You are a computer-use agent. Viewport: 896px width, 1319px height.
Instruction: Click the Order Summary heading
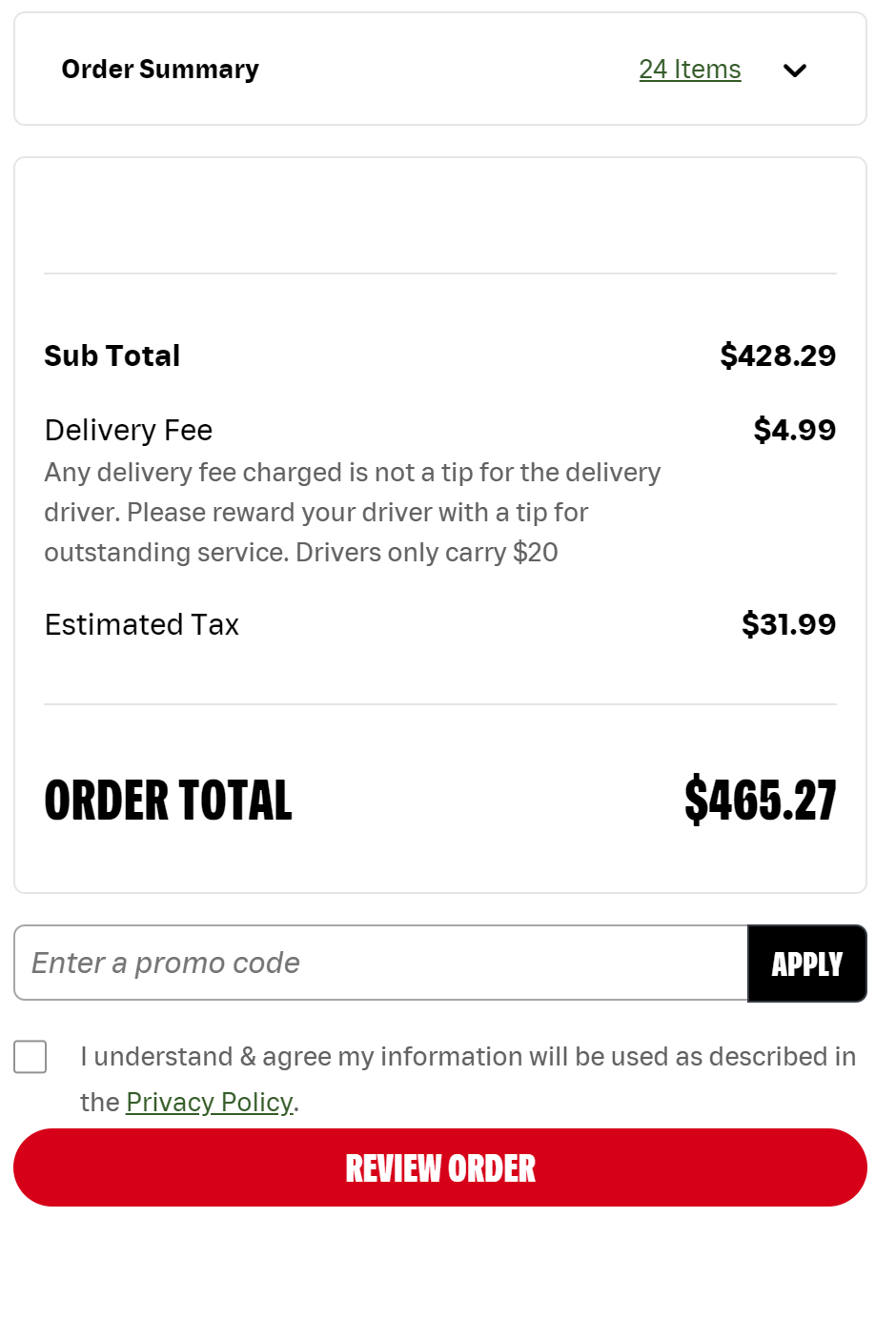click(160, 70)
